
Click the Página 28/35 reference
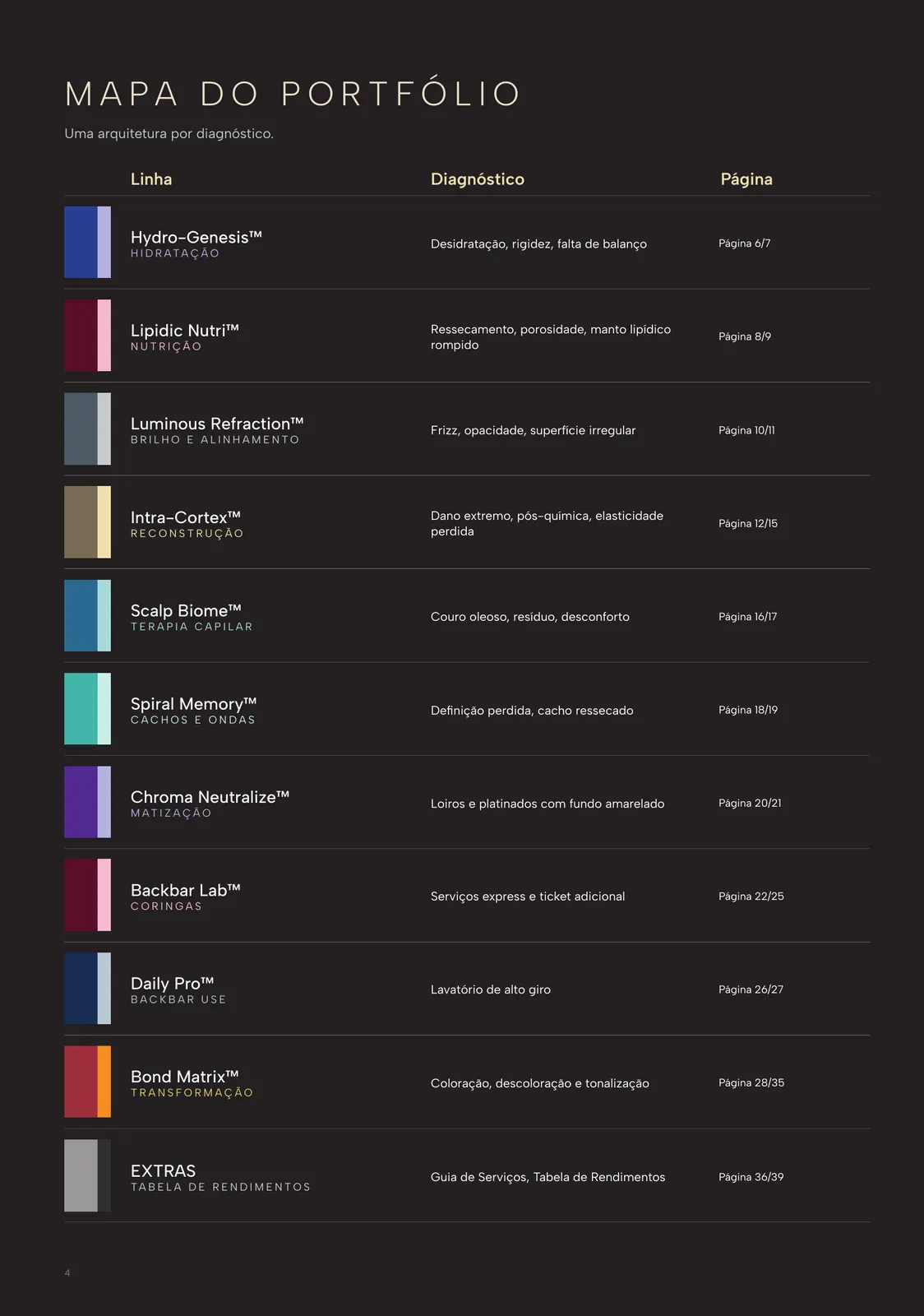751,1082
